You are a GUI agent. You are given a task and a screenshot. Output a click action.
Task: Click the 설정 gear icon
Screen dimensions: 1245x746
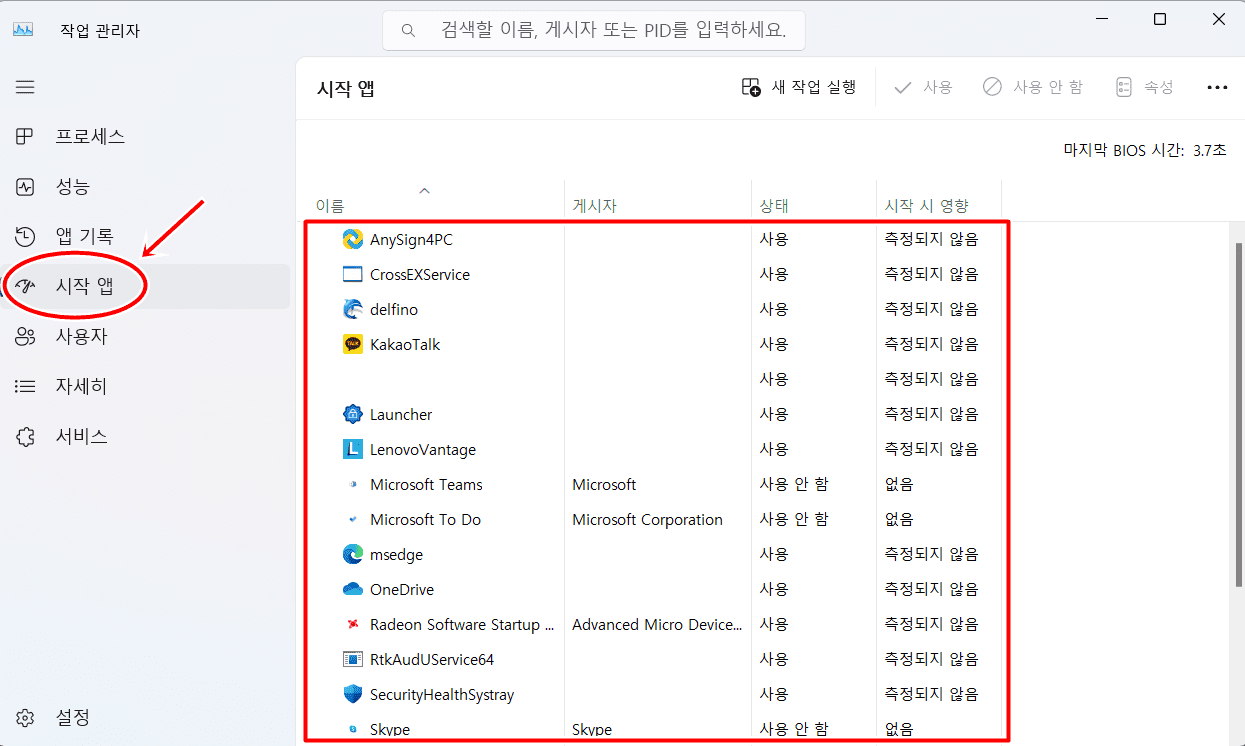[x=25, y=718]
